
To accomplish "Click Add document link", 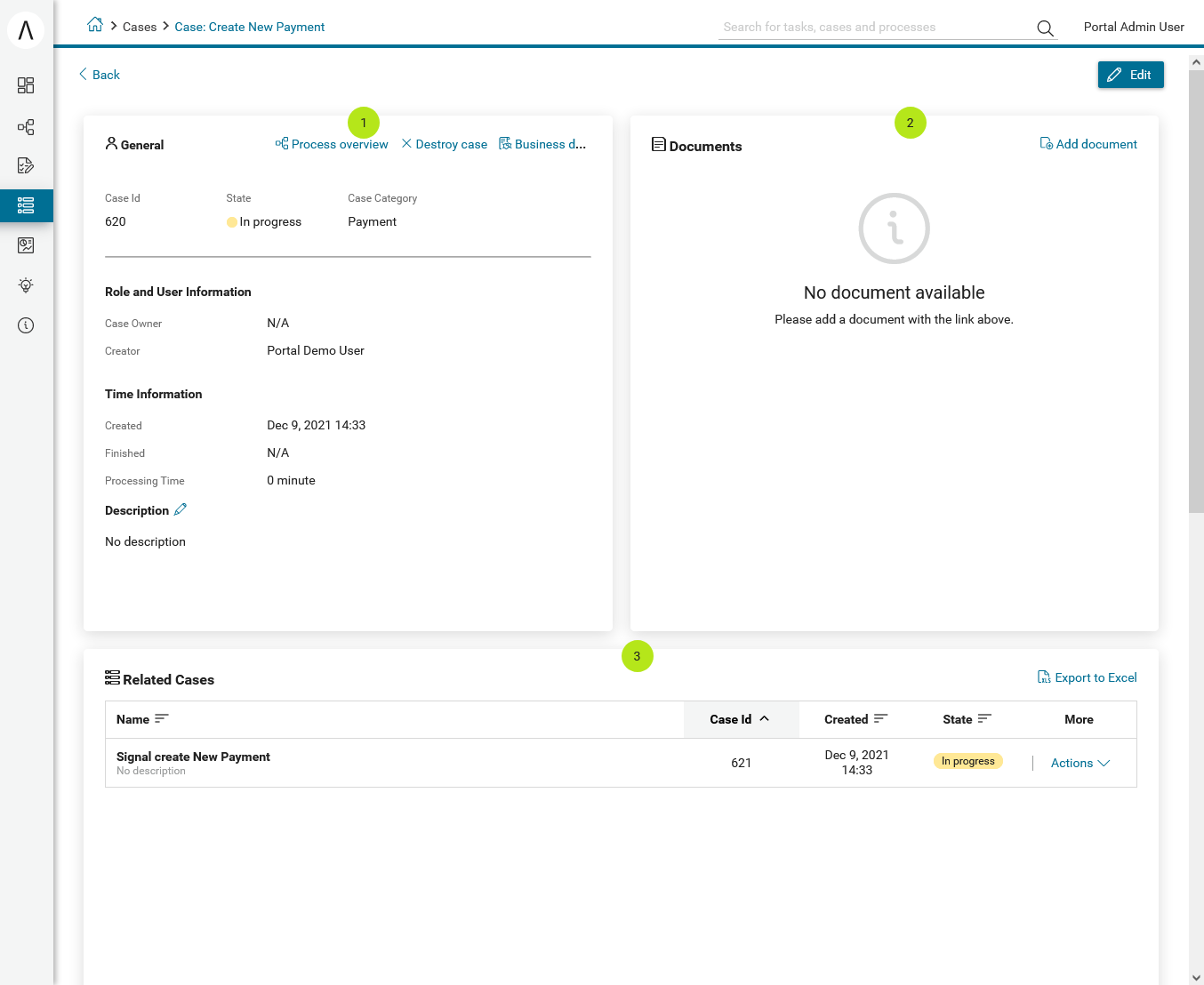I will pyautogui.click(x=1088, y=144).
